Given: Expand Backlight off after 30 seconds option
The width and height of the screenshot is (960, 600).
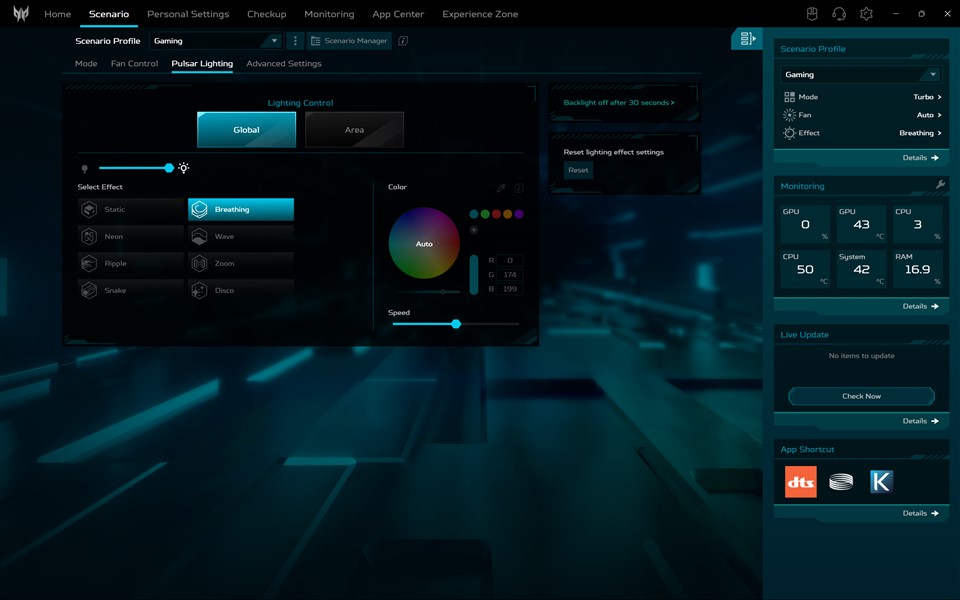Looking at the screenshot, I should (x=619, y=103).
